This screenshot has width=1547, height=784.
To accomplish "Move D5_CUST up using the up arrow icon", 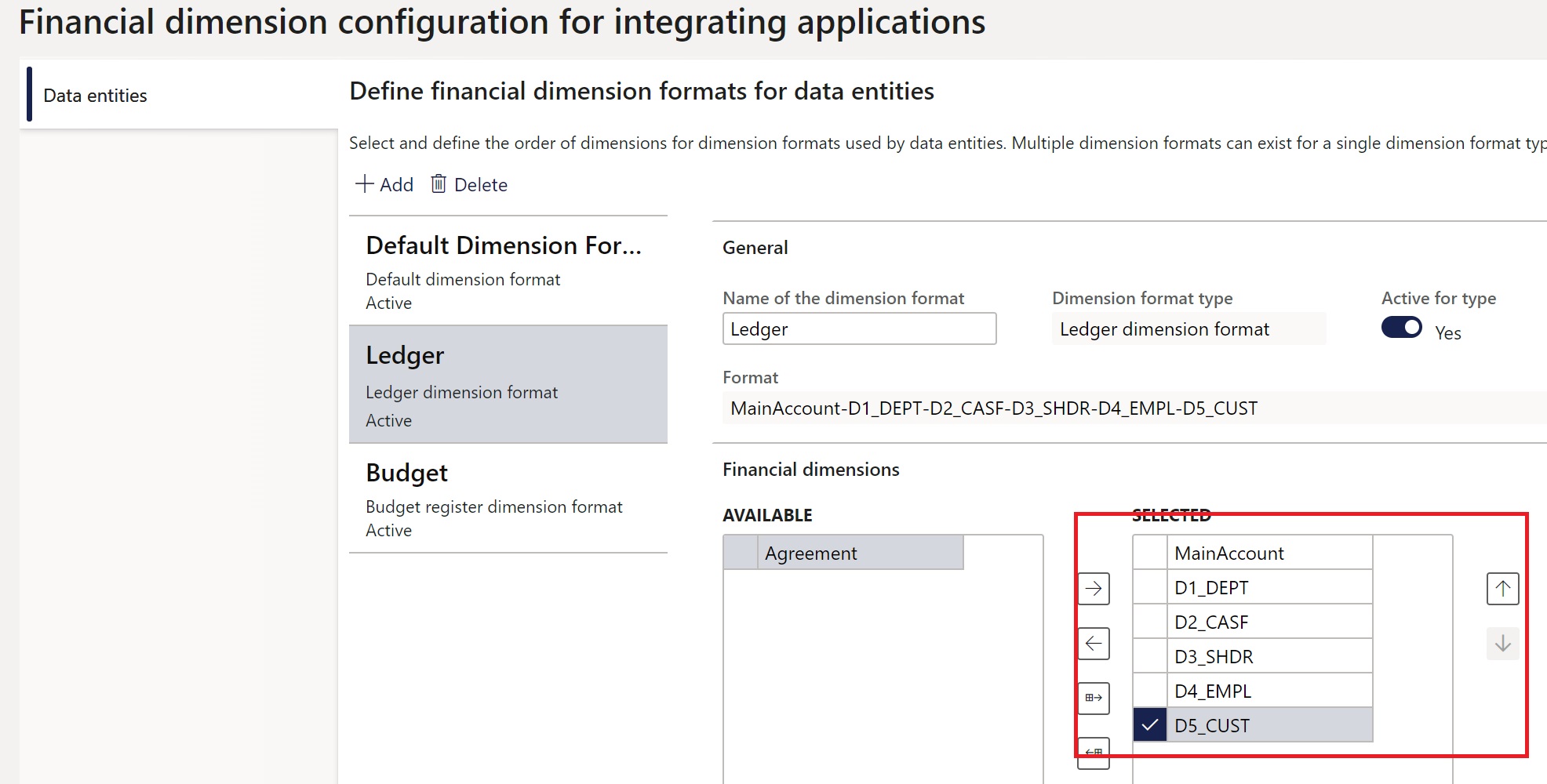I will point(1502,588).
